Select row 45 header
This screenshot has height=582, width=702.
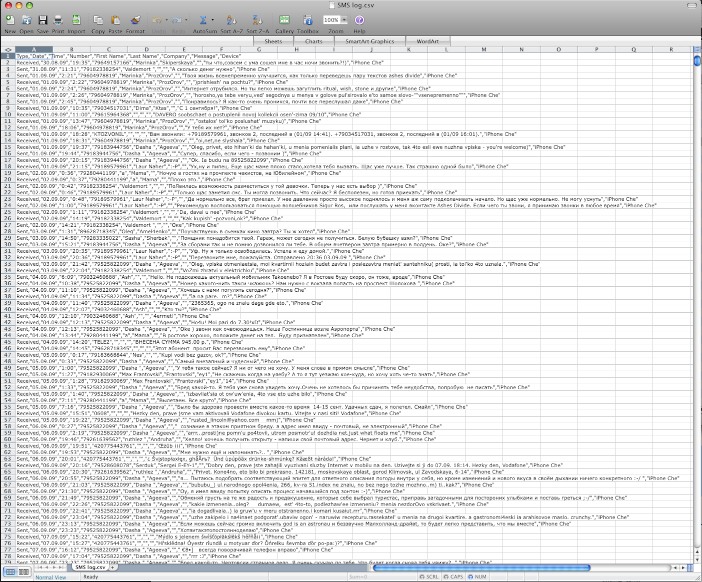(x=8, y=342)
